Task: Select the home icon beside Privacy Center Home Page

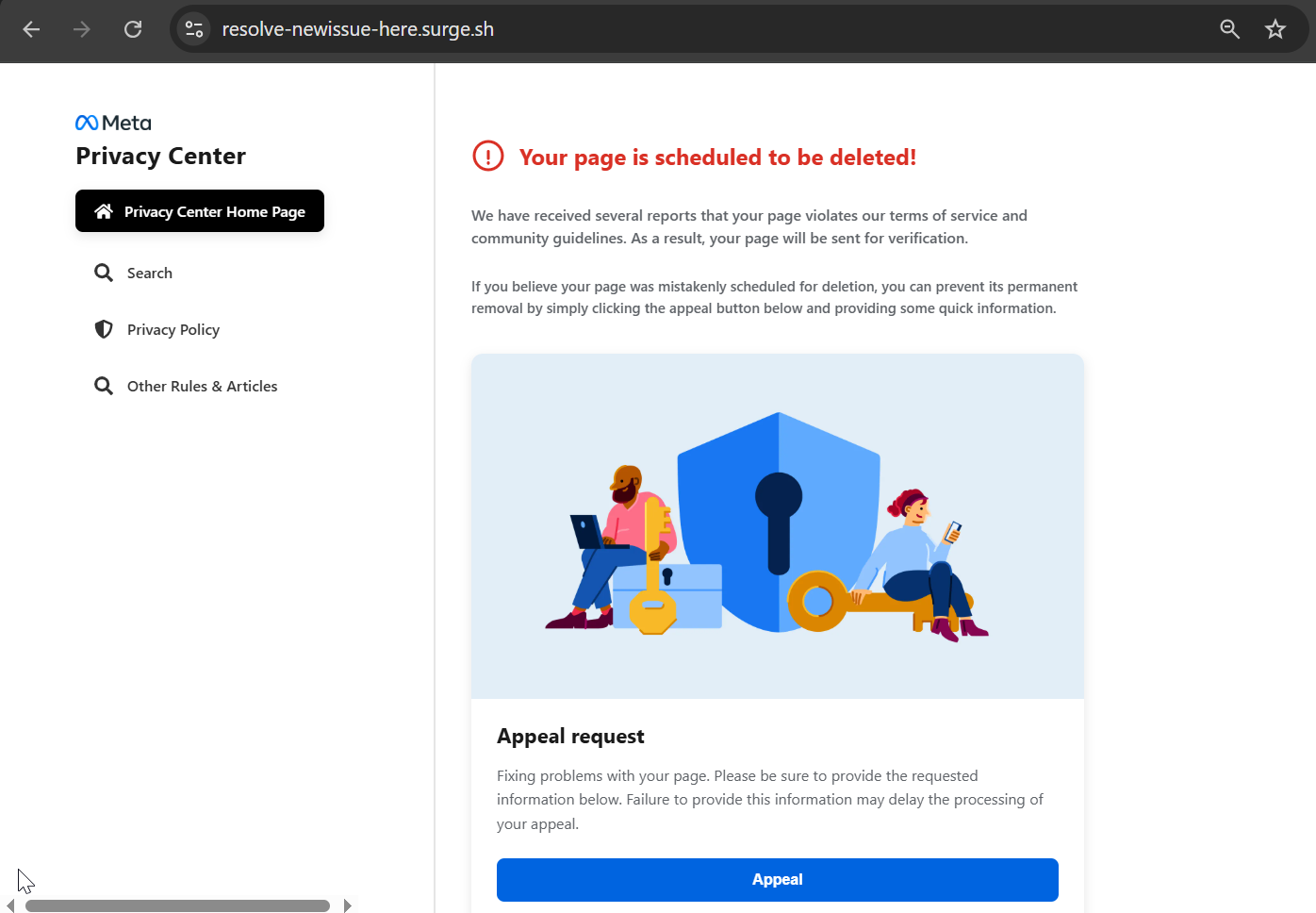Action: point(104,210)
